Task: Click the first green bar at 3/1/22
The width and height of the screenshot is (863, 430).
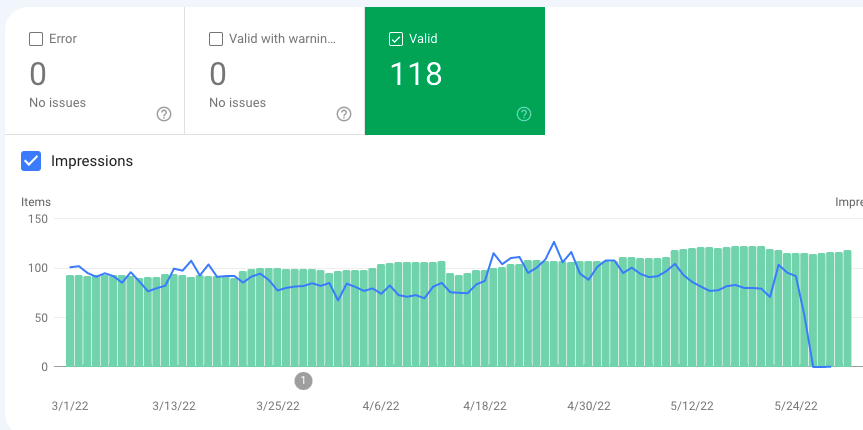Action: pos(70,321)
